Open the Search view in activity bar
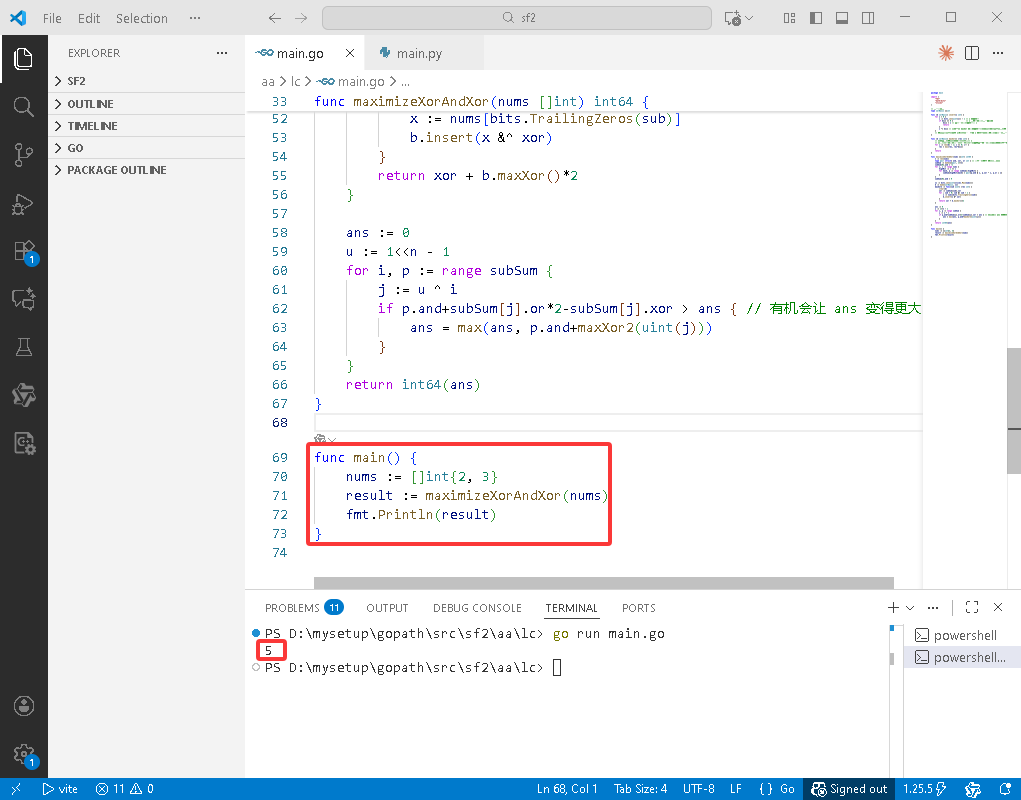This screenshot has width=1021, height=800. (x=23, y=106)
